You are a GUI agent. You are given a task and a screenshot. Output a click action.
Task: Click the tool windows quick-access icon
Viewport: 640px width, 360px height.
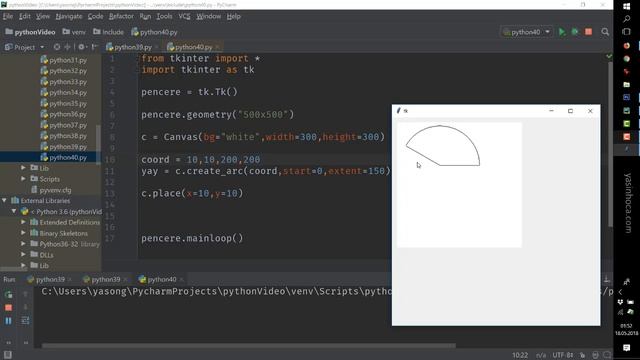pyautogui.click(x=7, y=355)
